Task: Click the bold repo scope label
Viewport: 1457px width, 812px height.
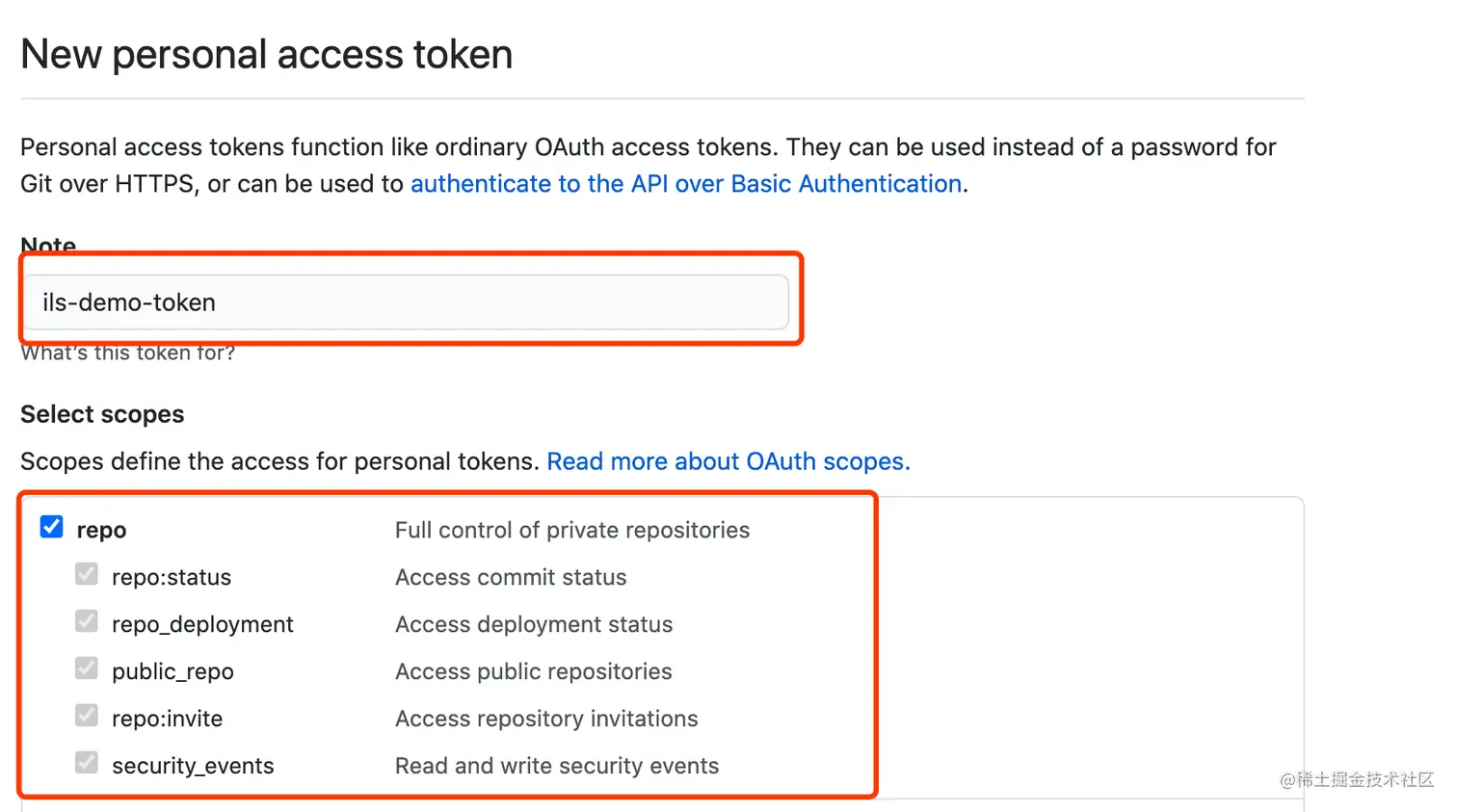Action: click(101, 531)
